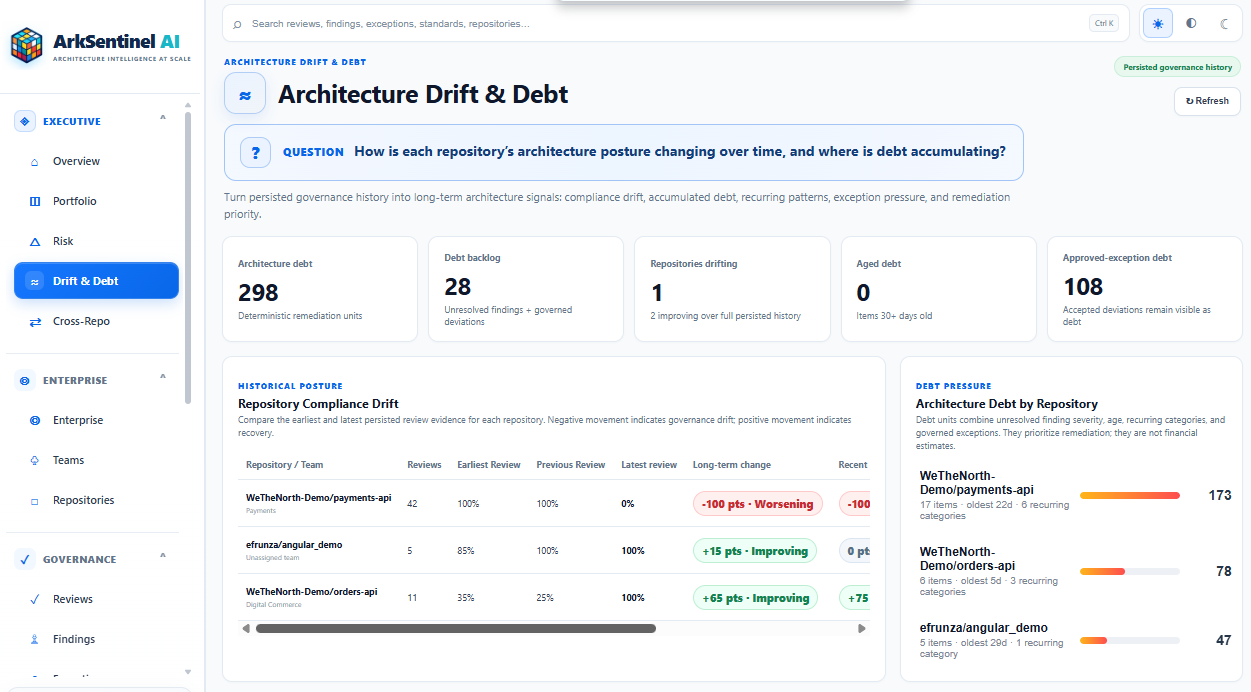Click the Persisted governance history badge

(1178, 67)
